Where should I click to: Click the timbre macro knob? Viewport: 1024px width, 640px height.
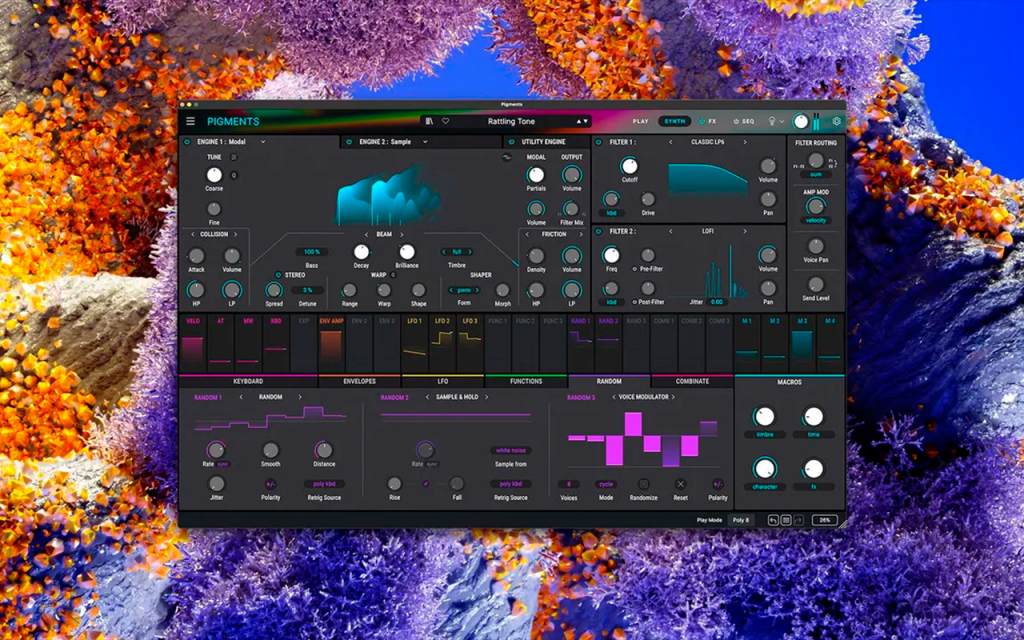[764, 416]
